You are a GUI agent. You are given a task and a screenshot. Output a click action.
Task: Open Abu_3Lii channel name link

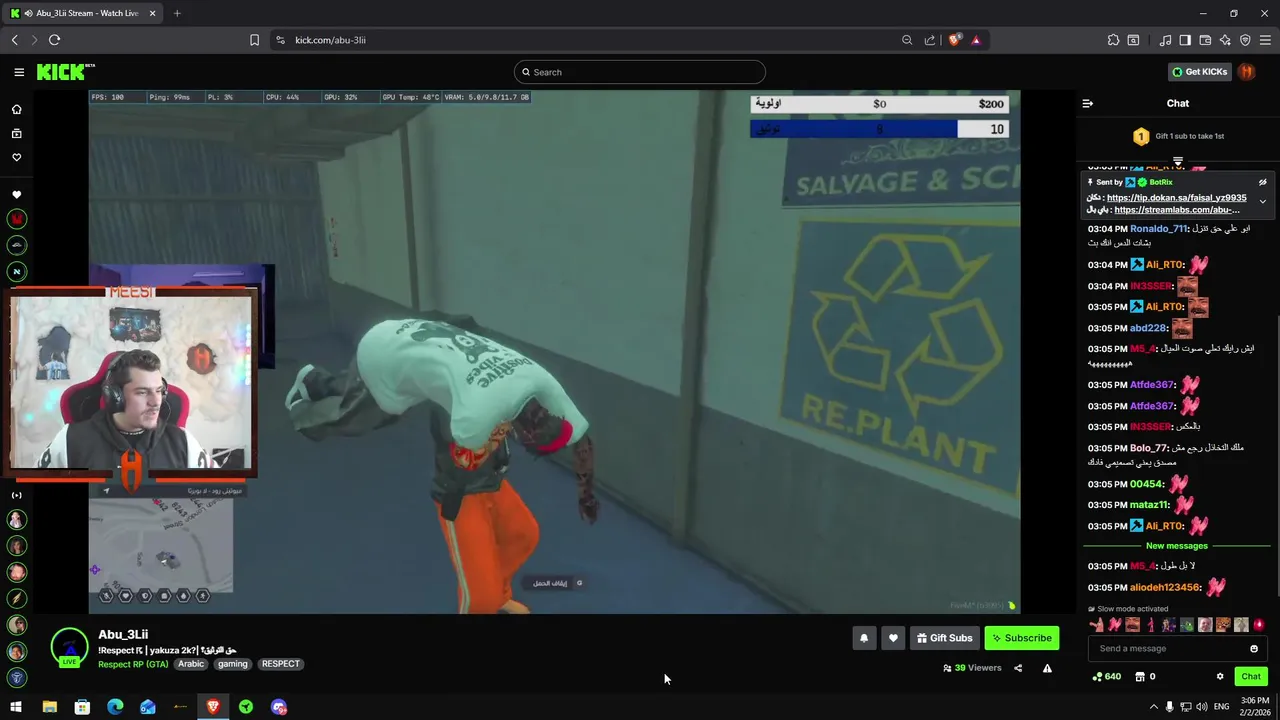[123, 634]
